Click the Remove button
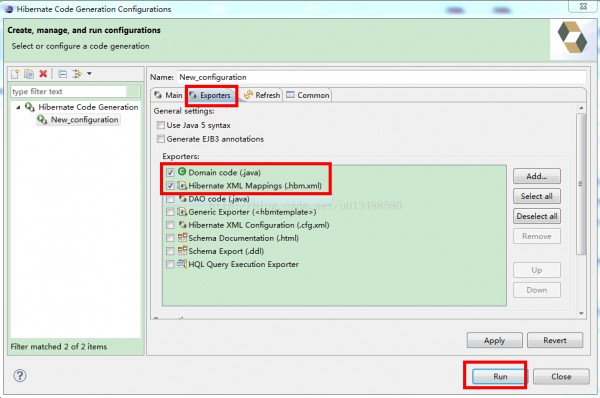 536,236
